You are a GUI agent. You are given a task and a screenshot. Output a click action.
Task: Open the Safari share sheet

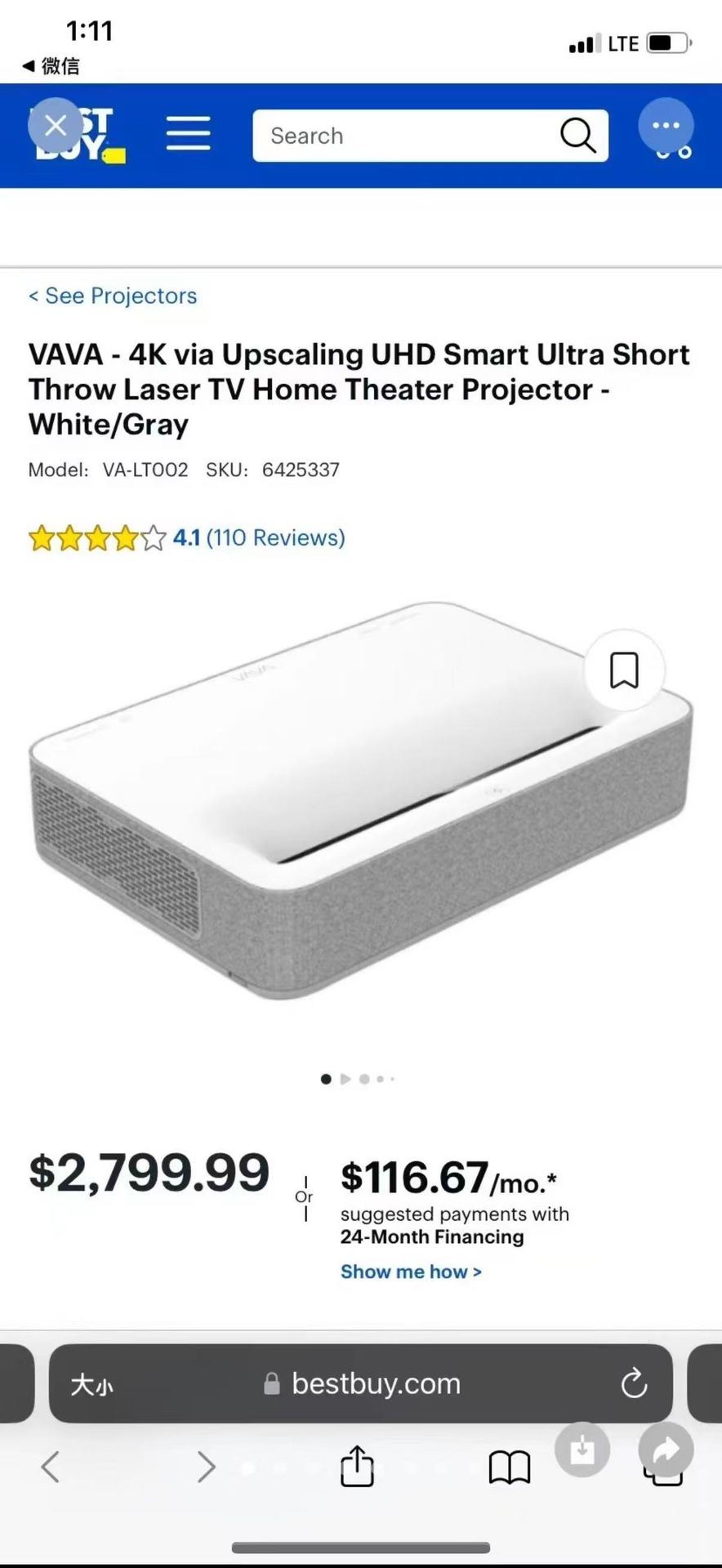tap(357, 1465)
